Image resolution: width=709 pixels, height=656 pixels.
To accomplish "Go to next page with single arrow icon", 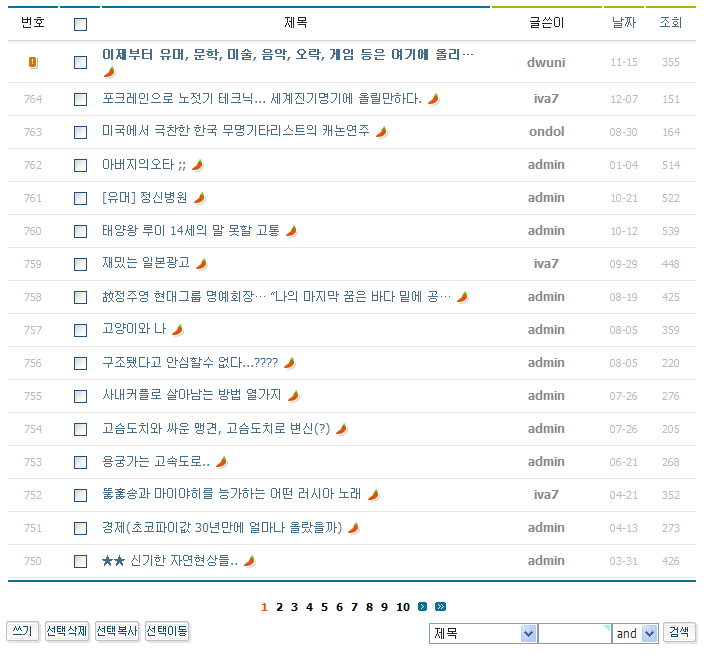I will (423, 606).
